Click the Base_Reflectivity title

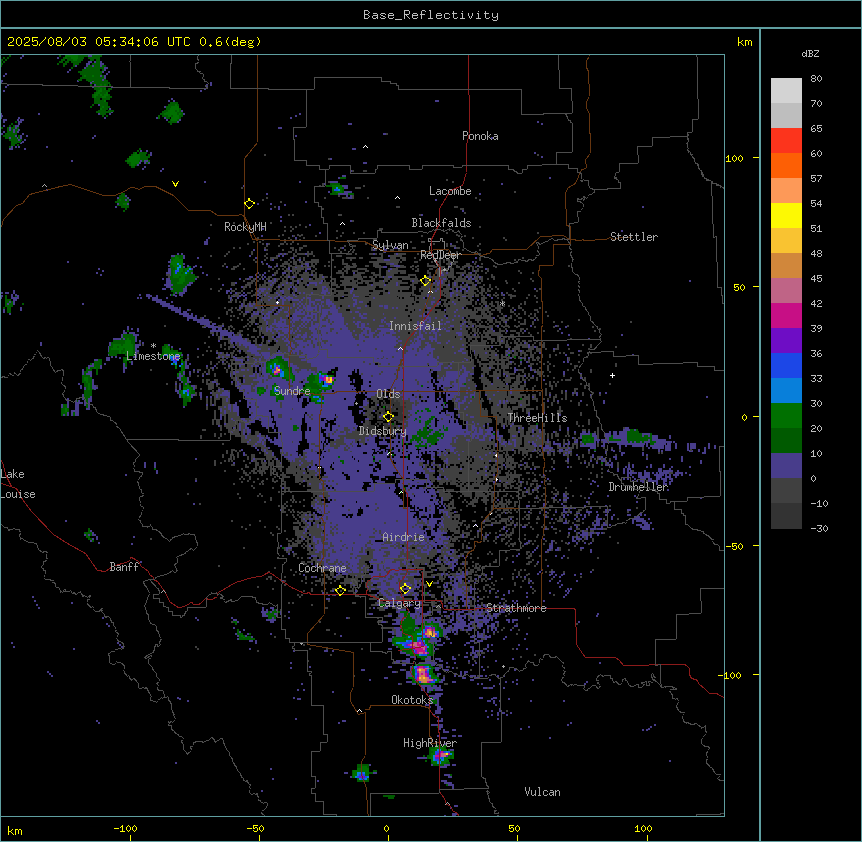[431, 15]
